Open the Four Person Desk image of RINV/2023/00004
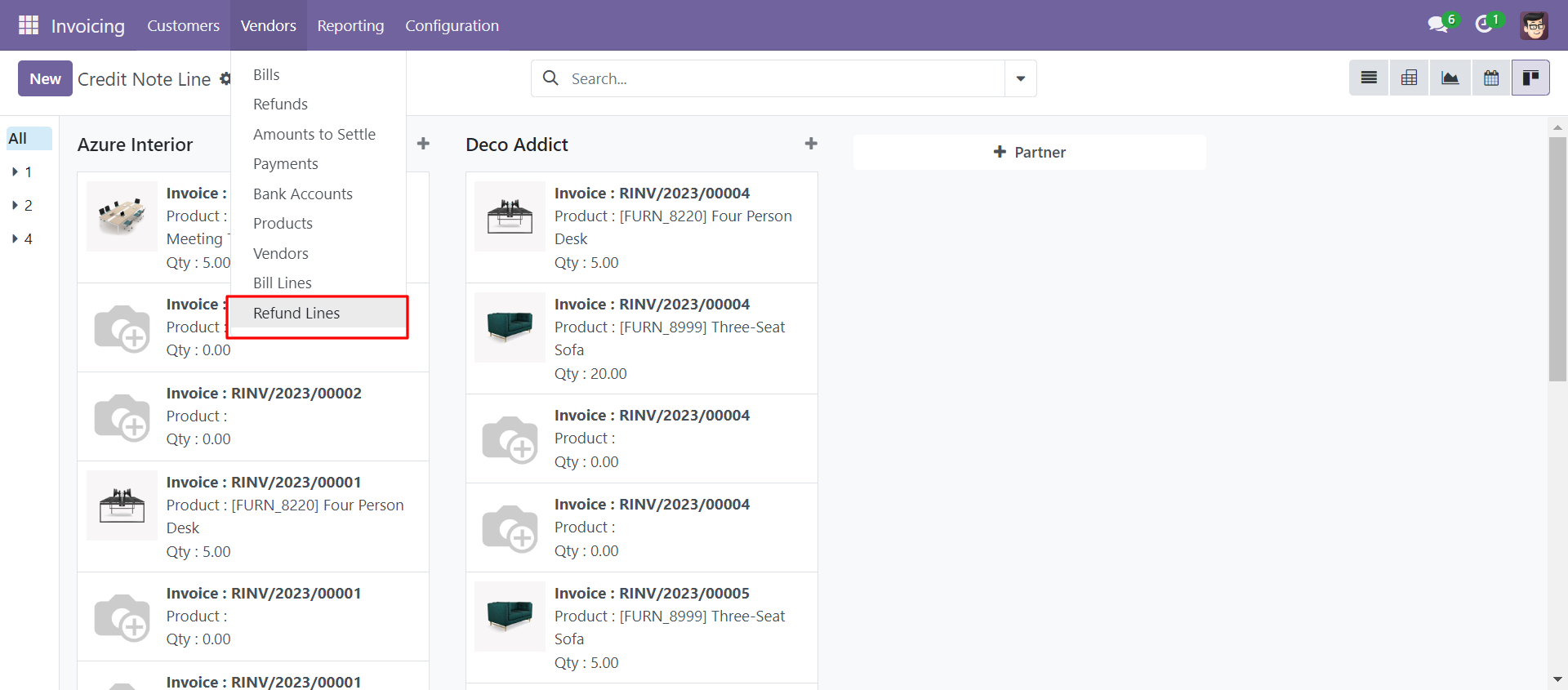Screen dimensions: 1568x690 click(x=510, y=216)
